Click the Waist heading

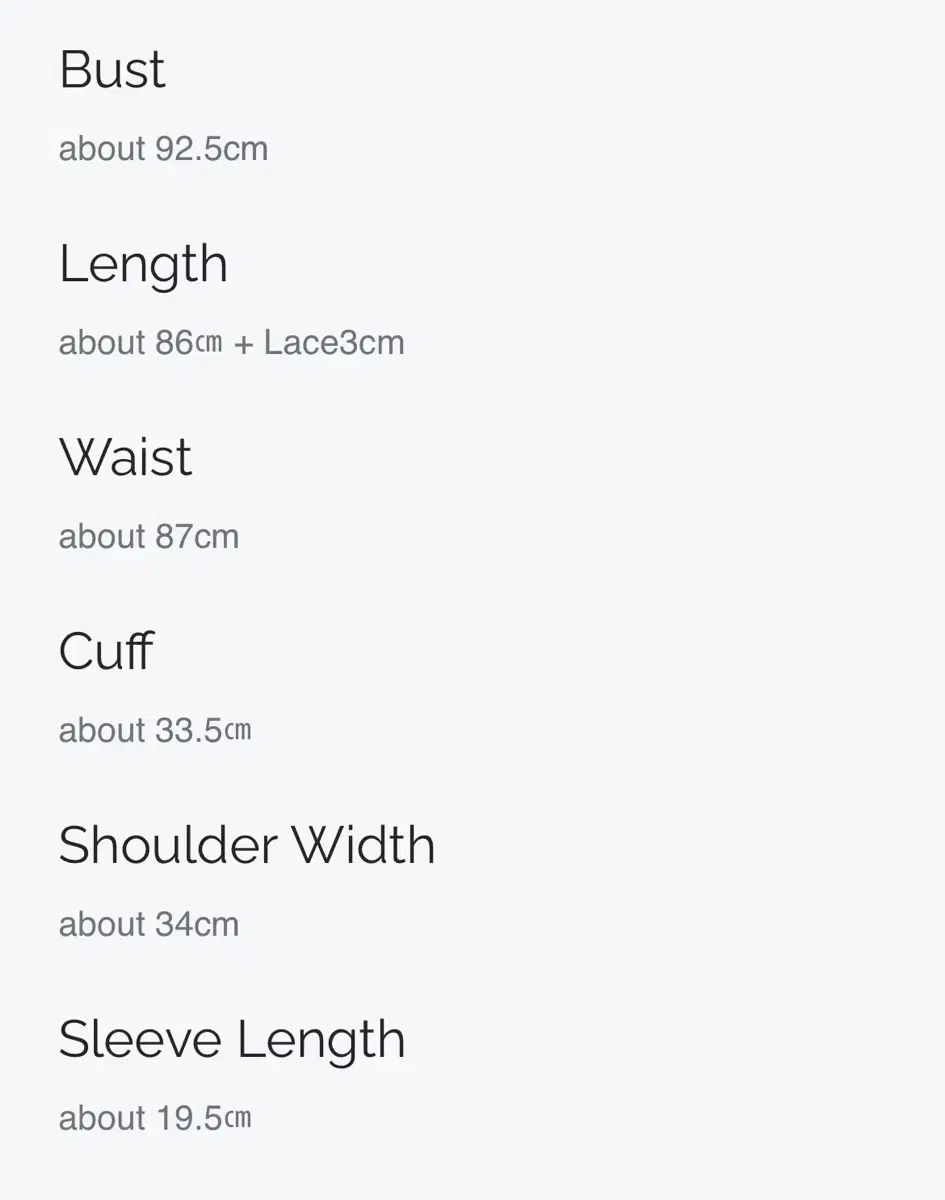tap(125, 458)
